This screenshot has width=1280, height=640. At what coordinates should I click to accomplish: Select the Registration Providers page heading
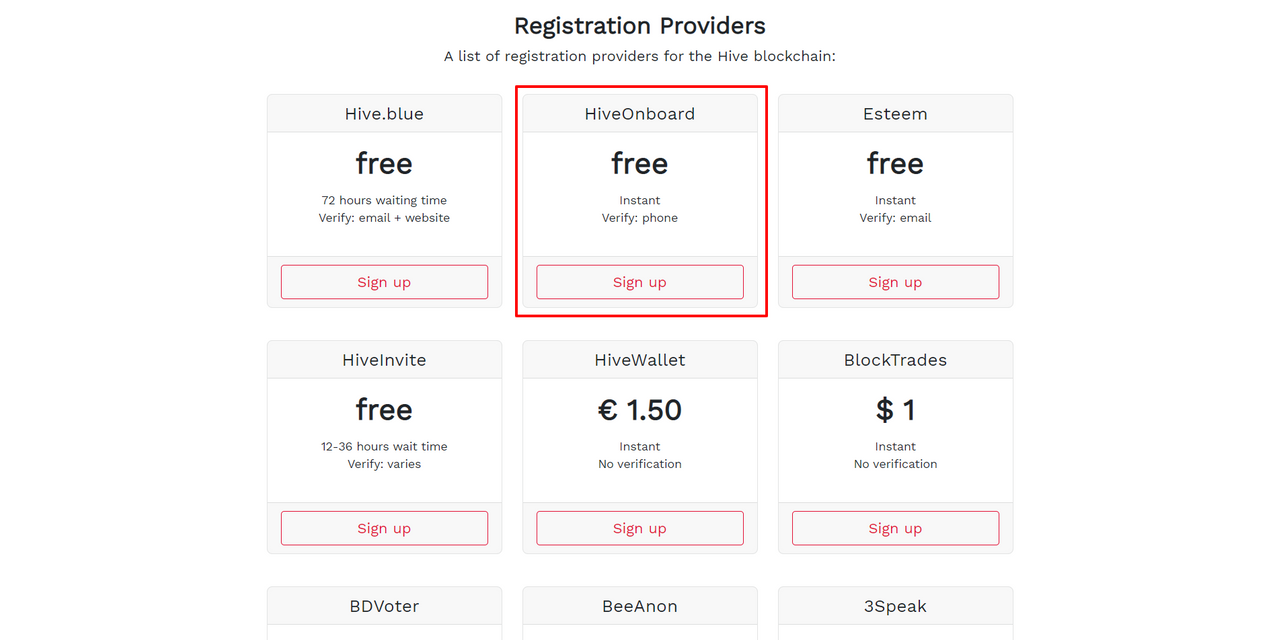[640, 26]
